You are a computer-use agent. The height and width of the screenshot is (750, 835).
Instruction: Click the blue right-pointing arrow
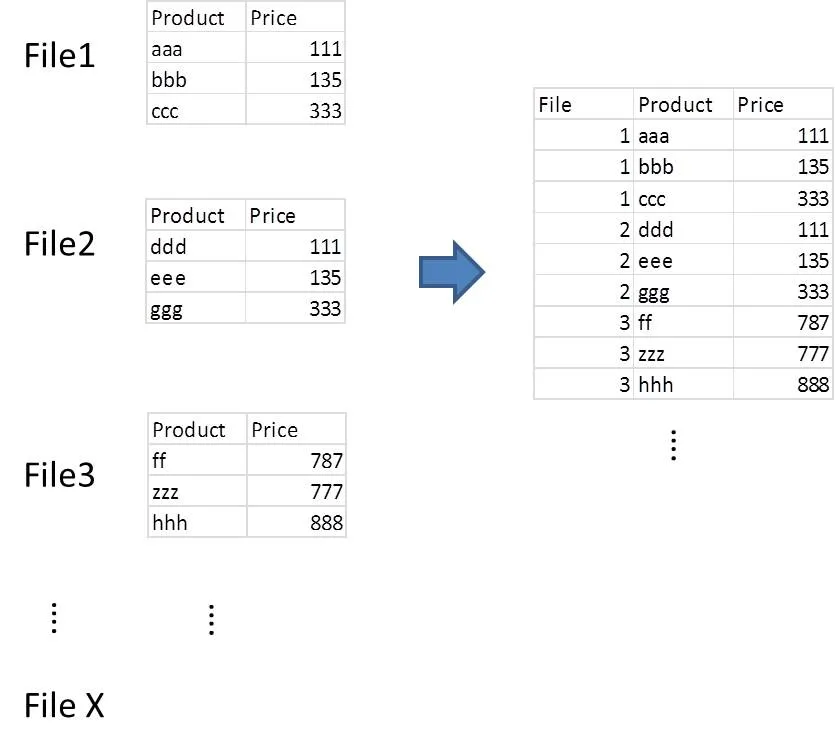(x=452, y=272)
